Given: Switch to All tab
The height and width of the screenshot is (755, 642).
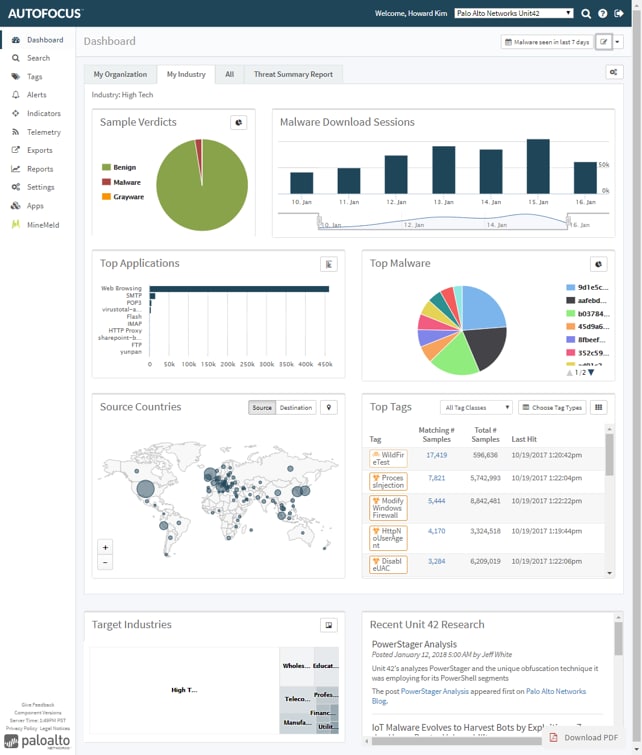Looking at the screenshot, I should click(x=229, y=75).
